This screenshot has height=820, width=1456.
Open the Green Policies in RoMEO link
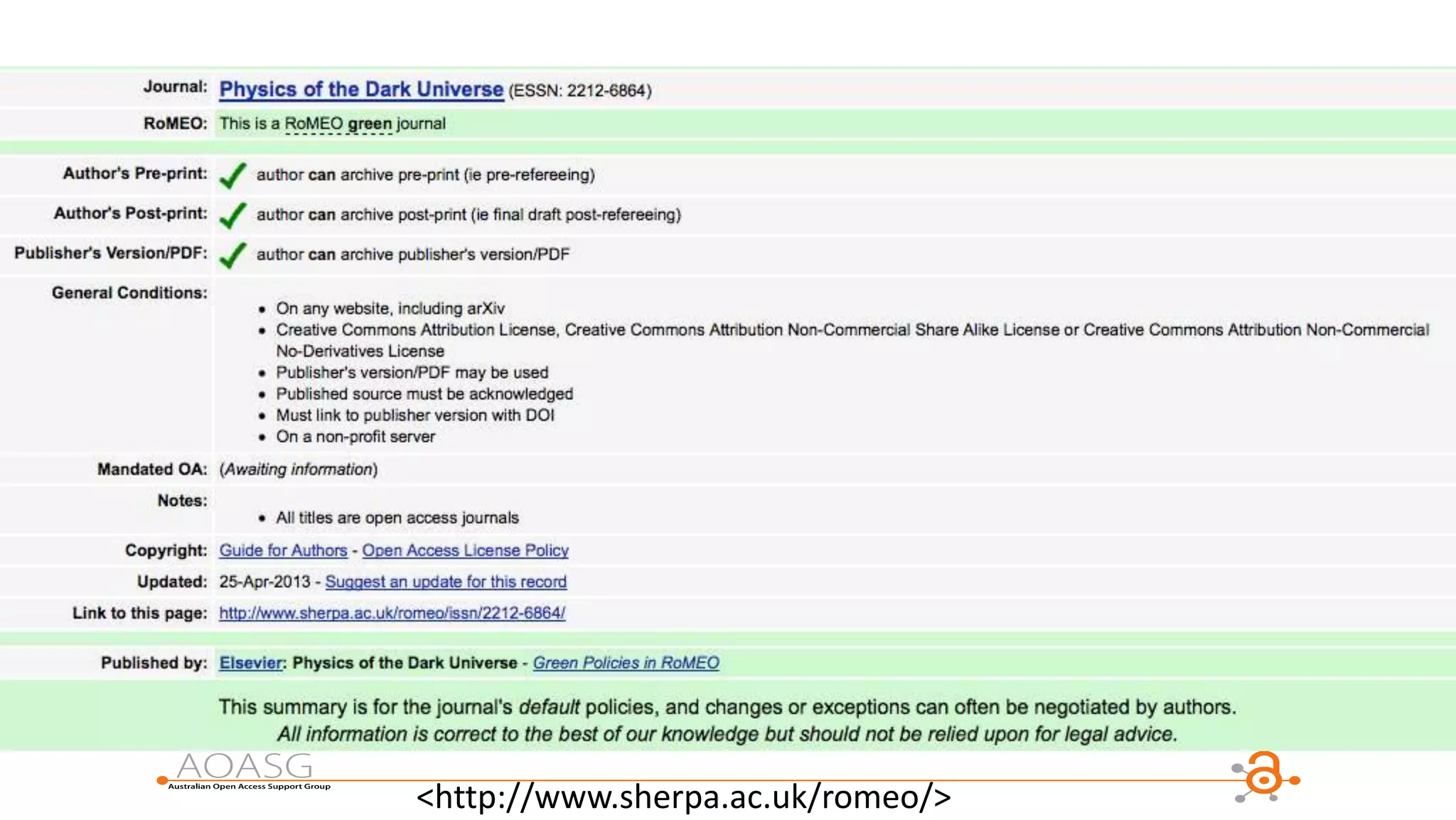tap(626, 663)
